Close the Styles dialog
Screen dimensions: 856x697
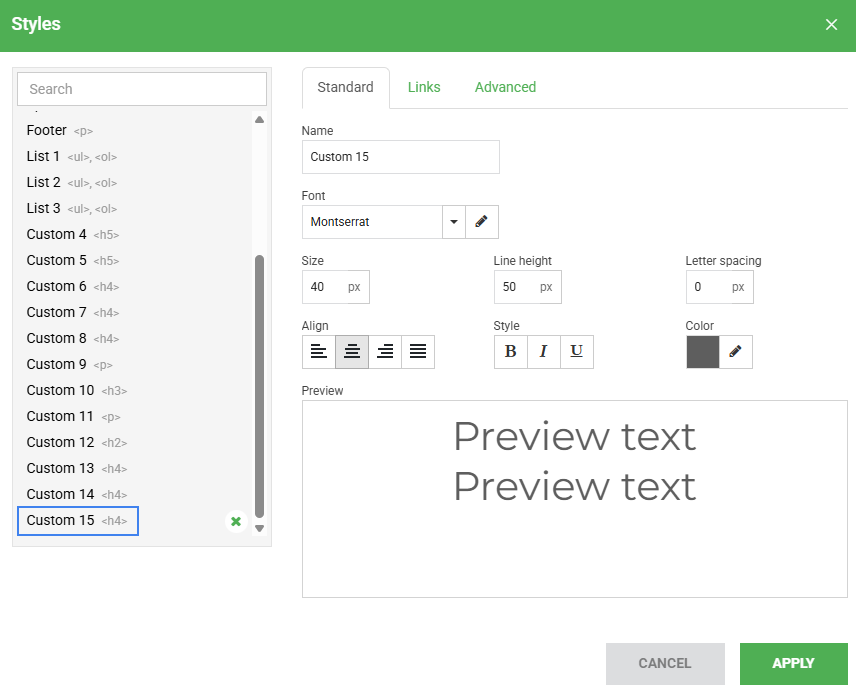(x=831, y=25)
